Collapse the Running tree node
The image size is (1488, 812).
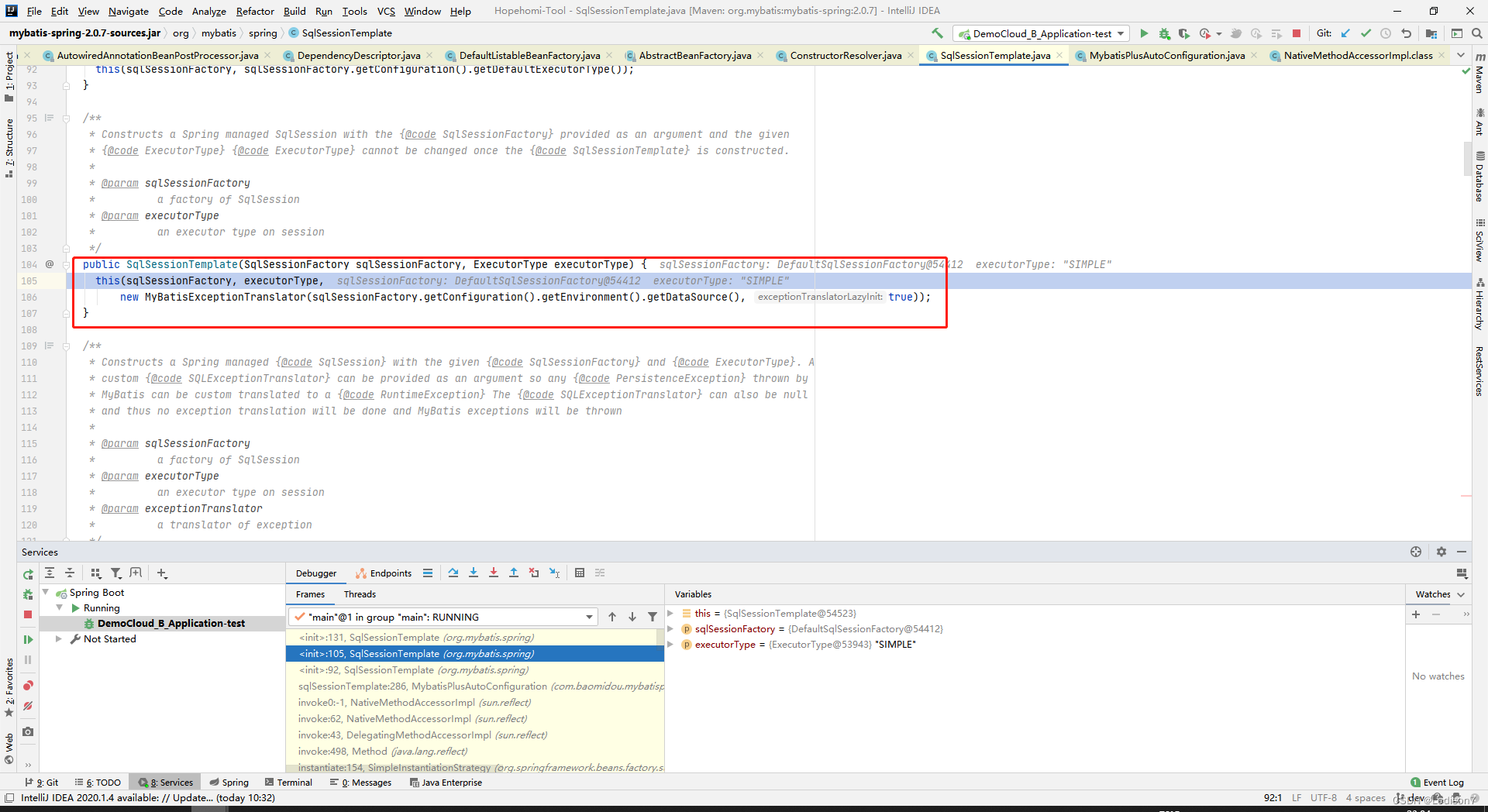pos(60,607)
